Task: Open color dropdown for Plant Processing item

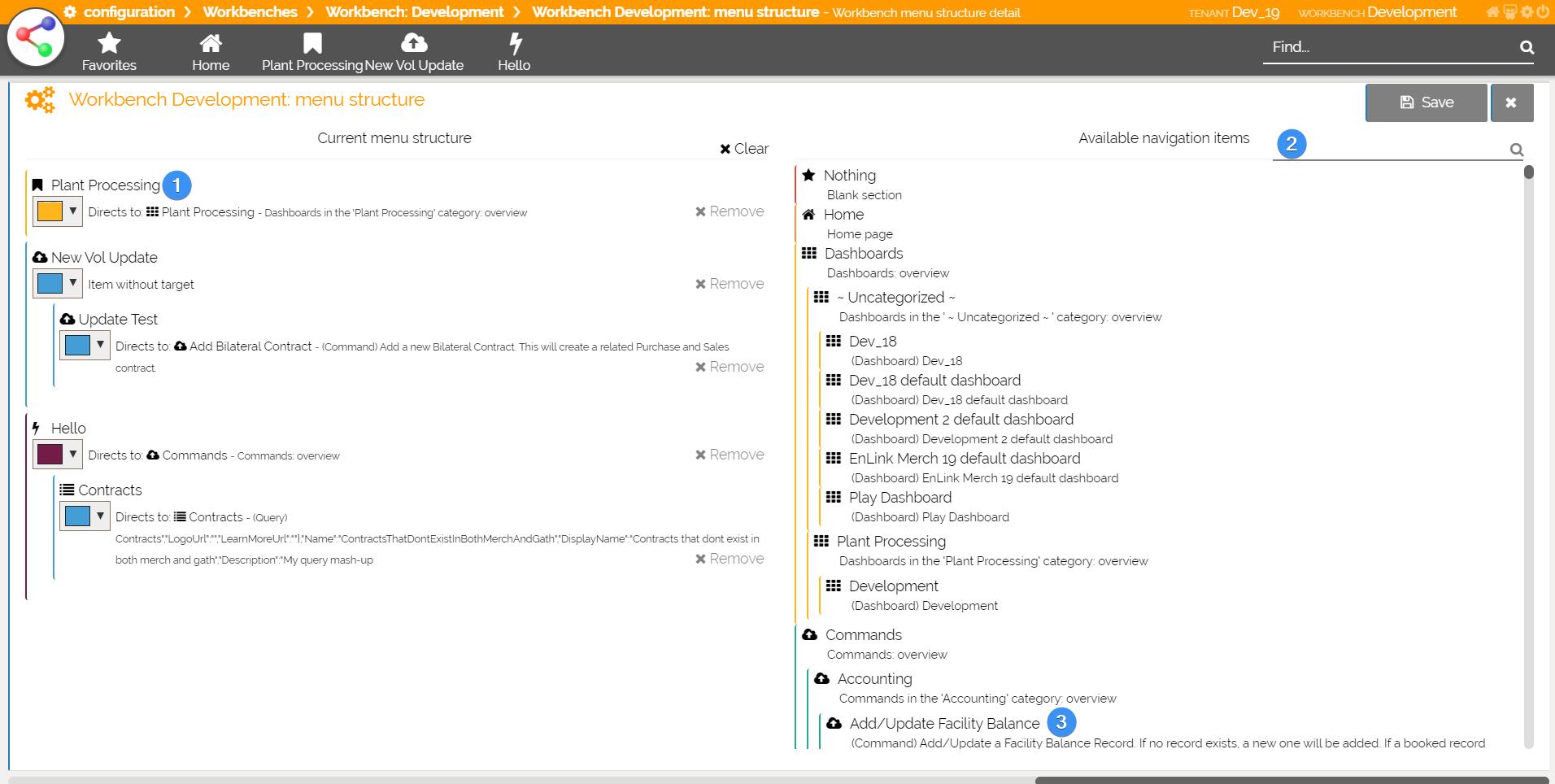Action: pyautogui.click(x=72, y=211)
